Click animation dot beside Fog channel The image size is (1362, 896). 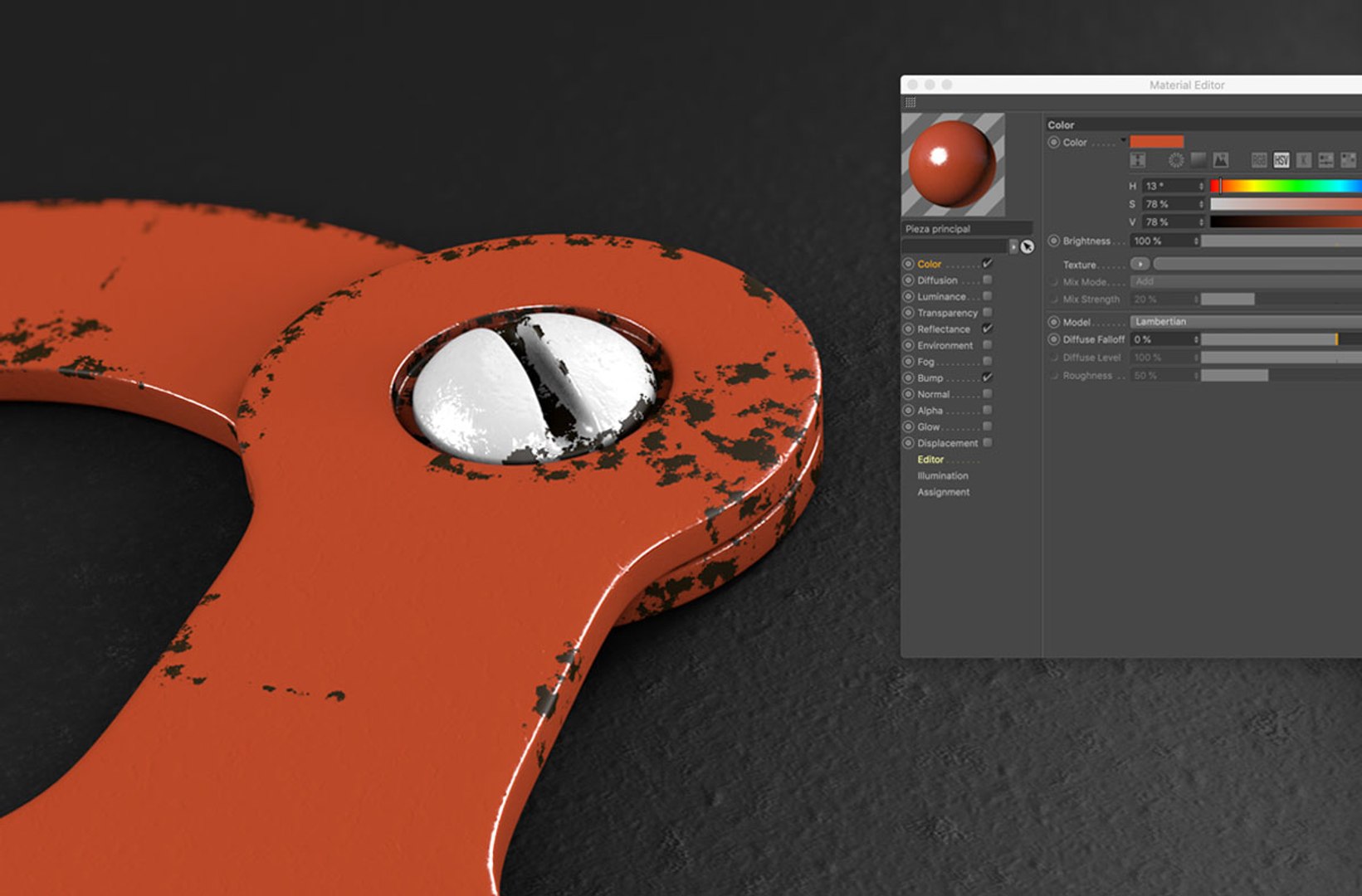click(908, 362)
